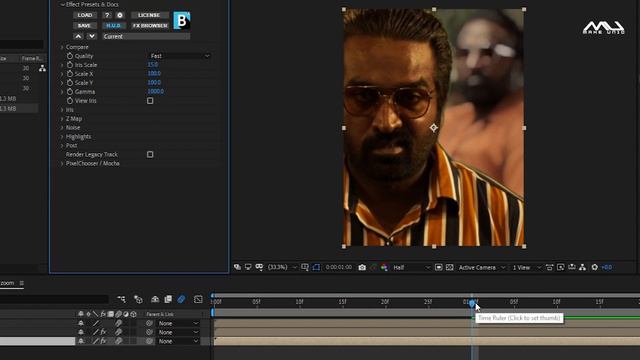Click the Iris Scale value
Screen dimensions: 640x360
click(x=153, y=64)
